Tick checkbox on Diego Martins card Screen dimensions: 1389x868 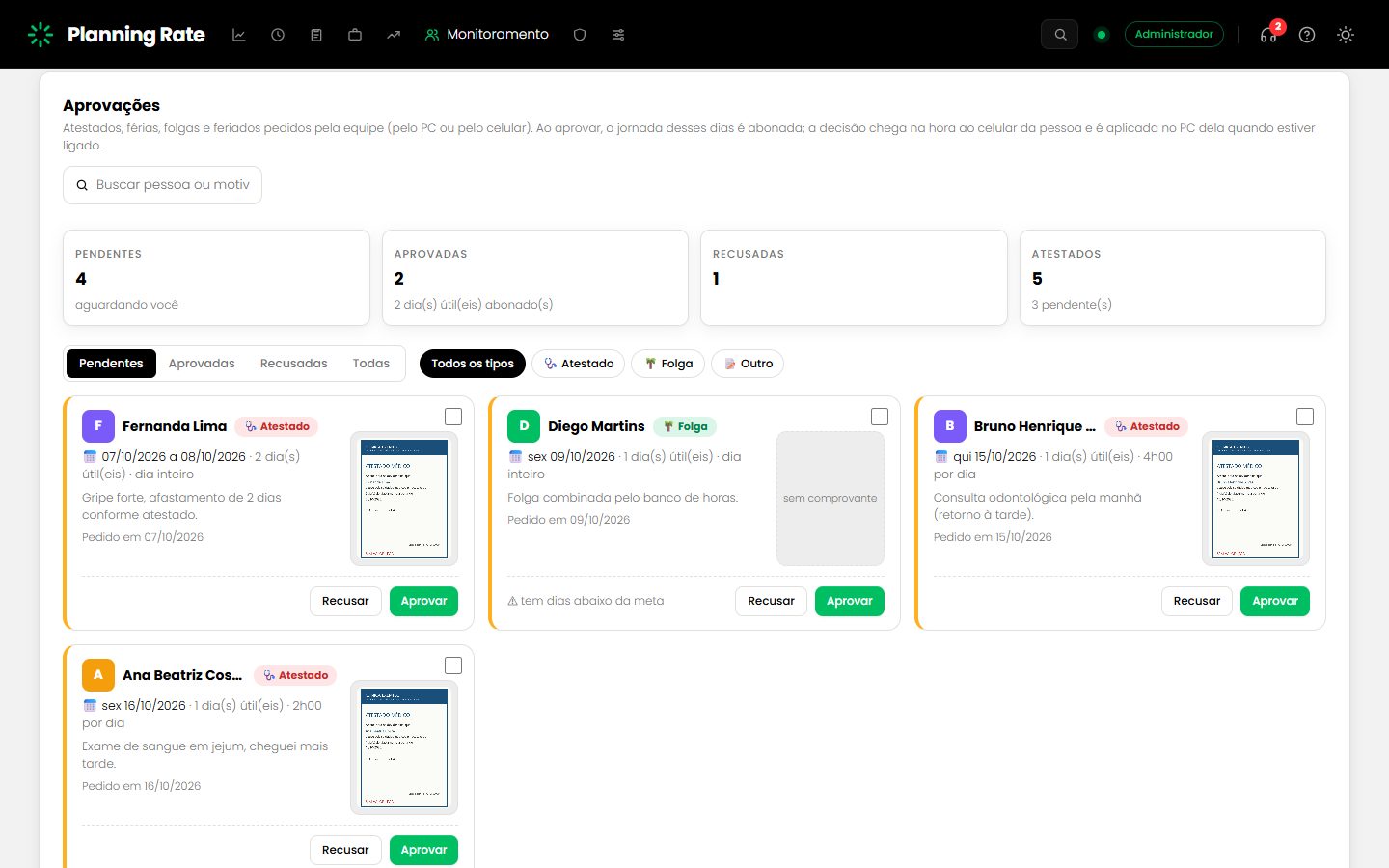click(x=880, y=417)
